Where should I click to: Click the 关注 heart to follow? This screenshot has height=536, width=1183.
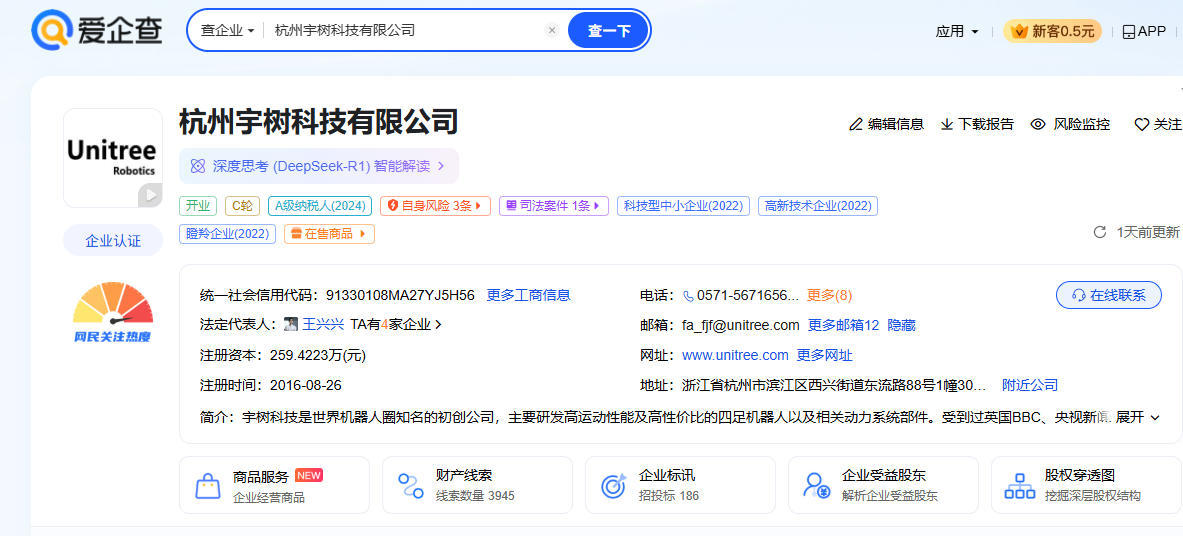point(1158,125)
